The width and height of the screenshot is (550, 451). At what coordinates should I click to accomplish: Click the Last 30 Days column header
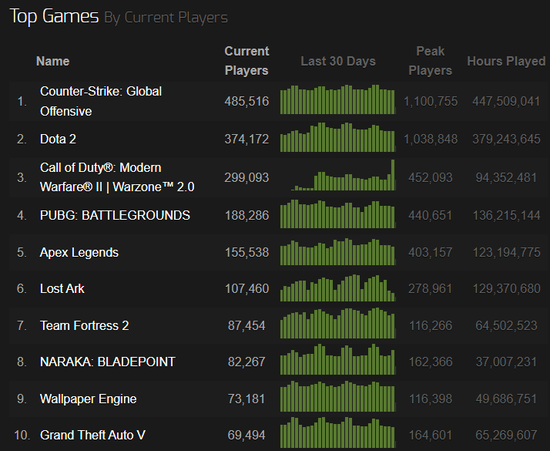(x=338, y=61)
